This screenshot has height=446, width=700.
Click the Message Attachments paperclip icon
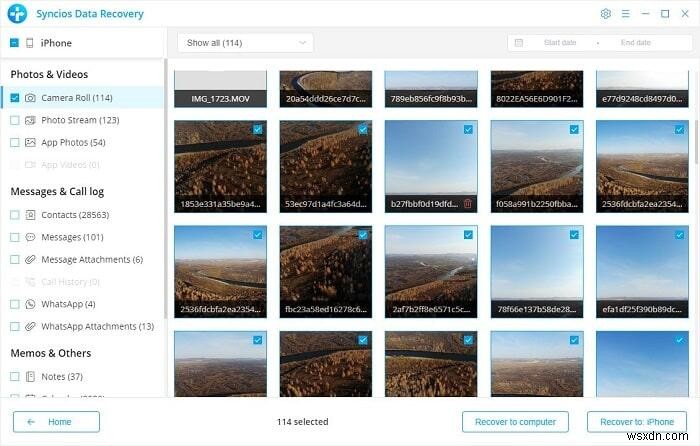click(30, 259)
